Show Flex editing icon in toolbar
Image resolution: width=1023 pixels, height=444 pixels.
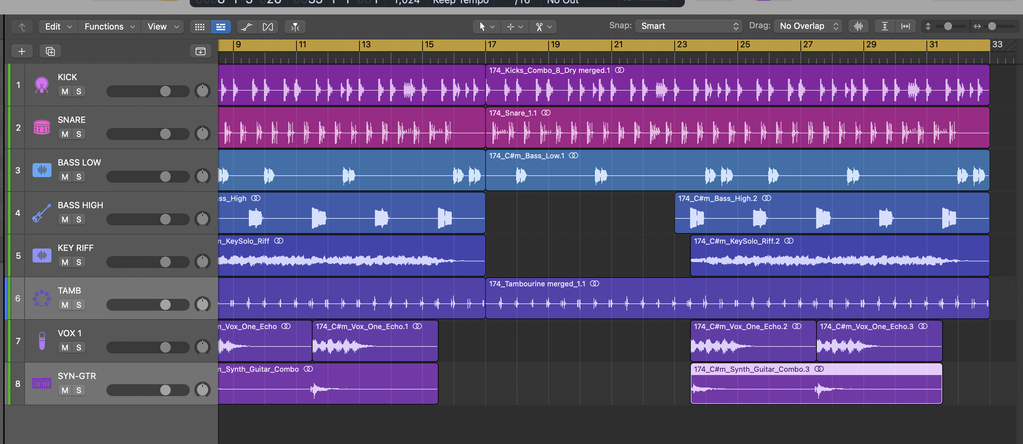coord(267,27)
